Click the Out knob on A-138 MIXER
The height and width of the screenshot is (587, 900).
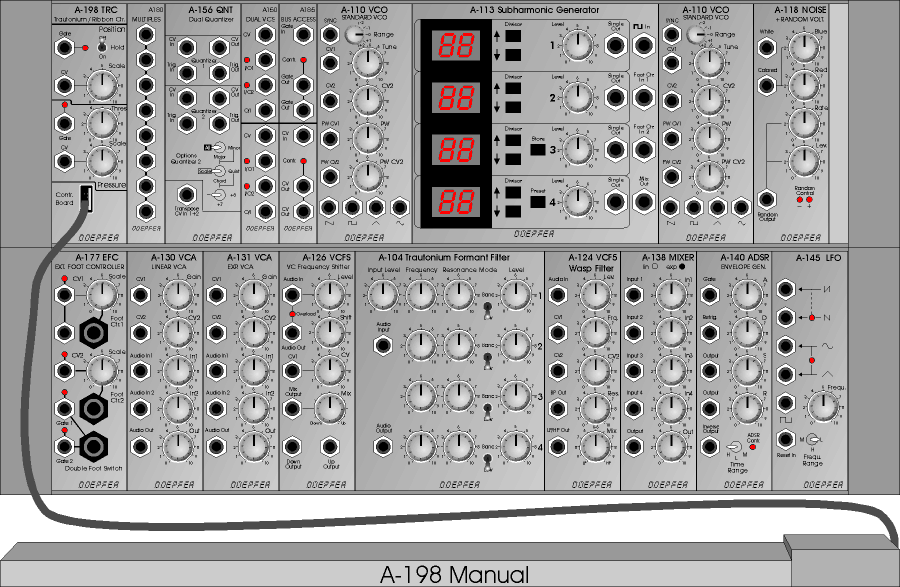[x=671, y=446]
